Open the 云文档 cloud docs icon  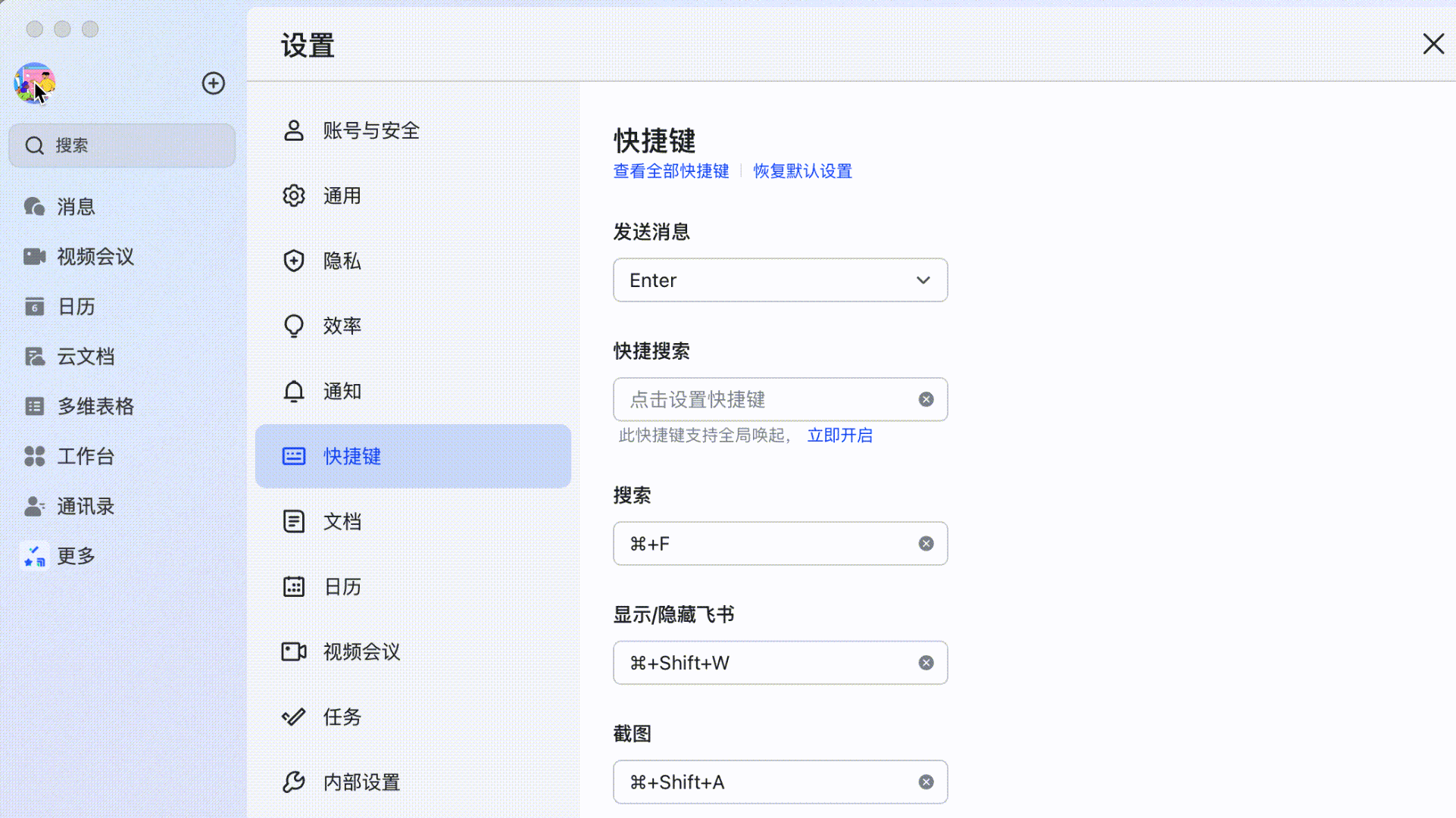(x=35, y=356)
